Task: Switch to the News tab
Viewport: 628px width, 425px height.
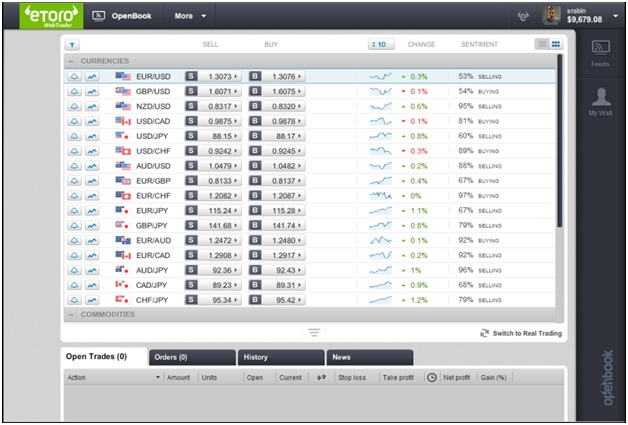Action: (x=370, y=357)
